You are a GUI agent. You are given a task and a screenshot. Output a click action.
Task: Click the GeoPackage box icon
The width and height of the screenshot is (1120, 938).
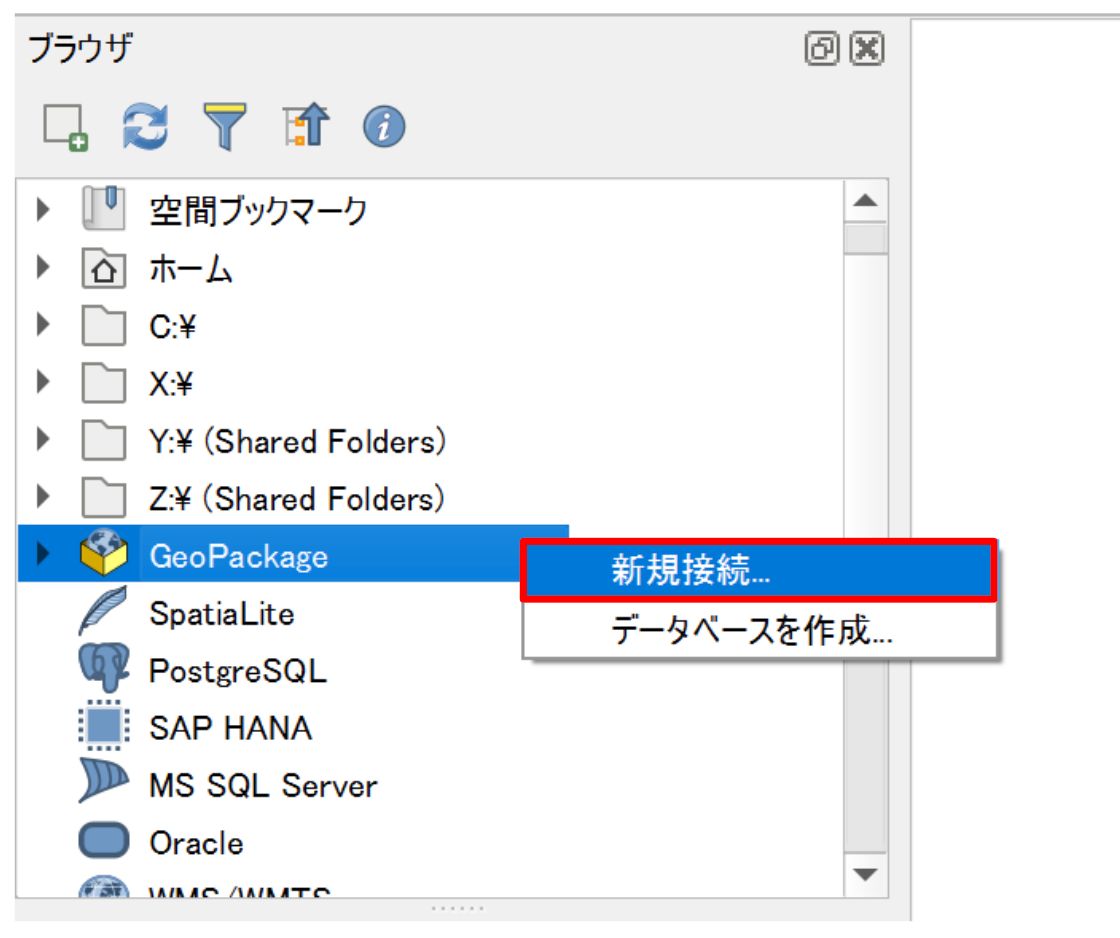104,552
